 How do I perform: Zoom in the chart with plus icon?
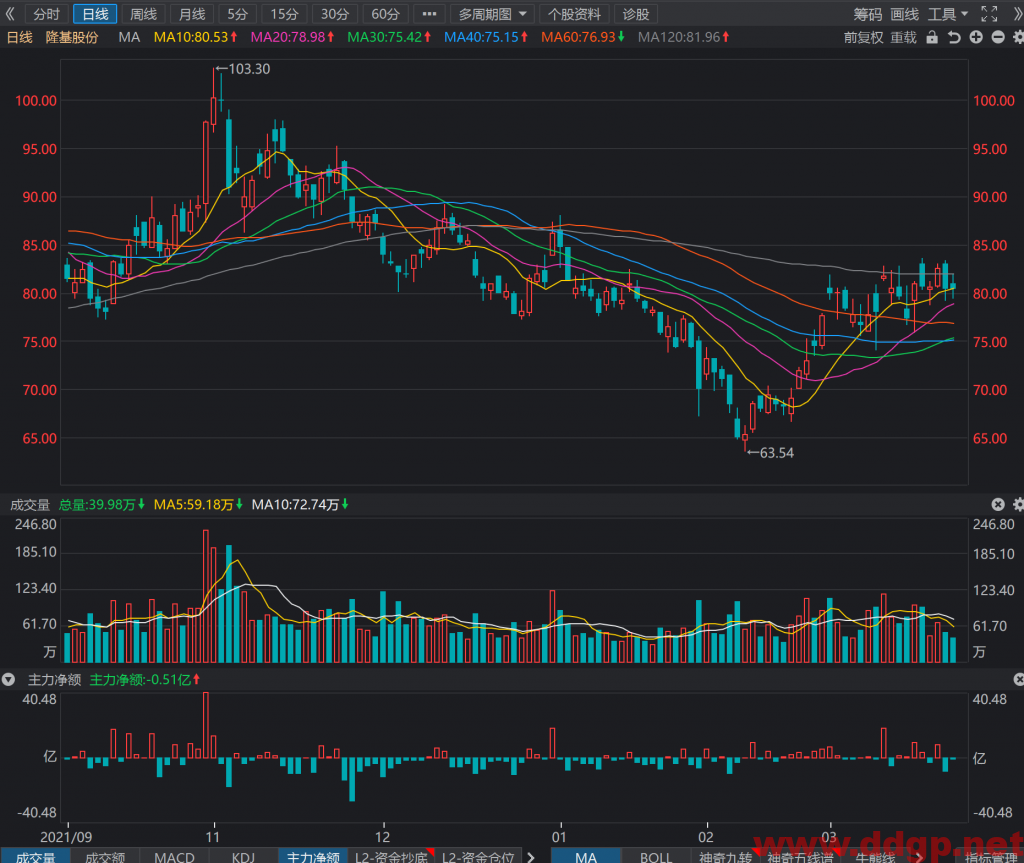[x=976, y=37]
